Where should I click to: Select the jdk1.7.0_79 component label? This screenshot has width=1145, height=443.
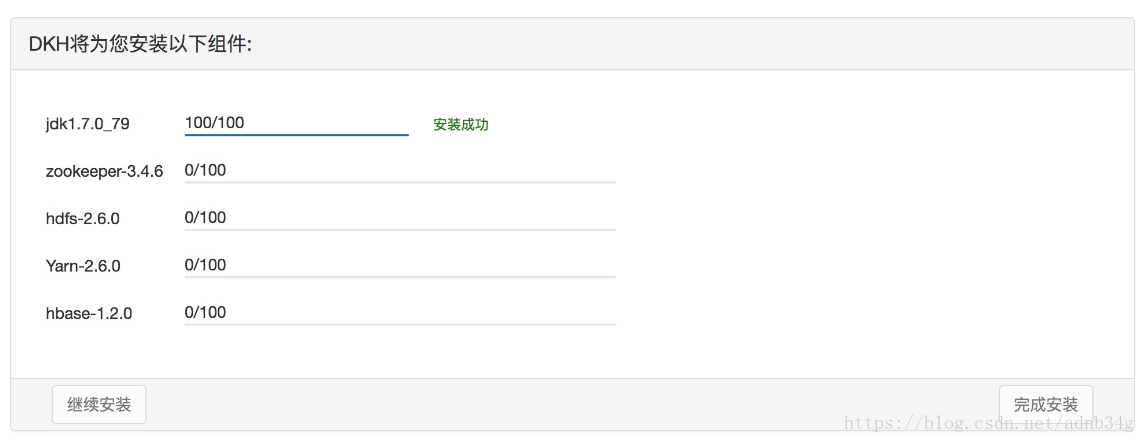pyautogui.click(x=87, y=125)
